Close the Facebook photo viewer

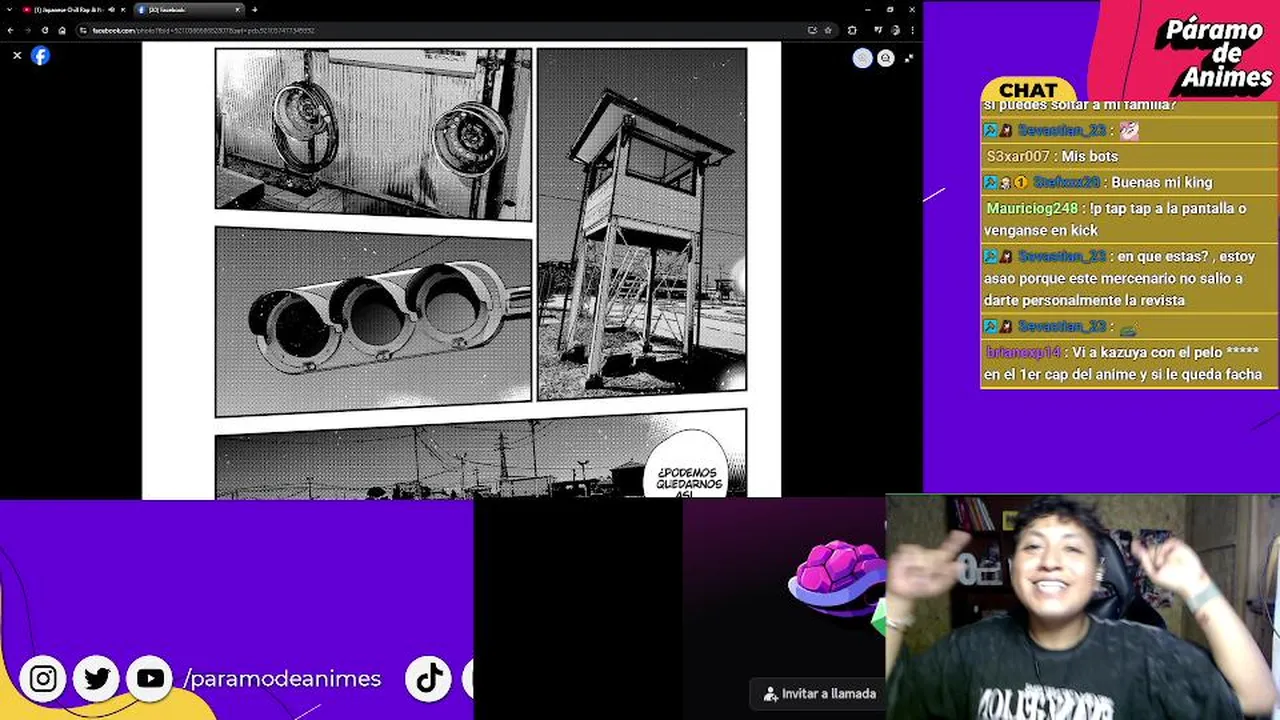click(x=17, y=56)
